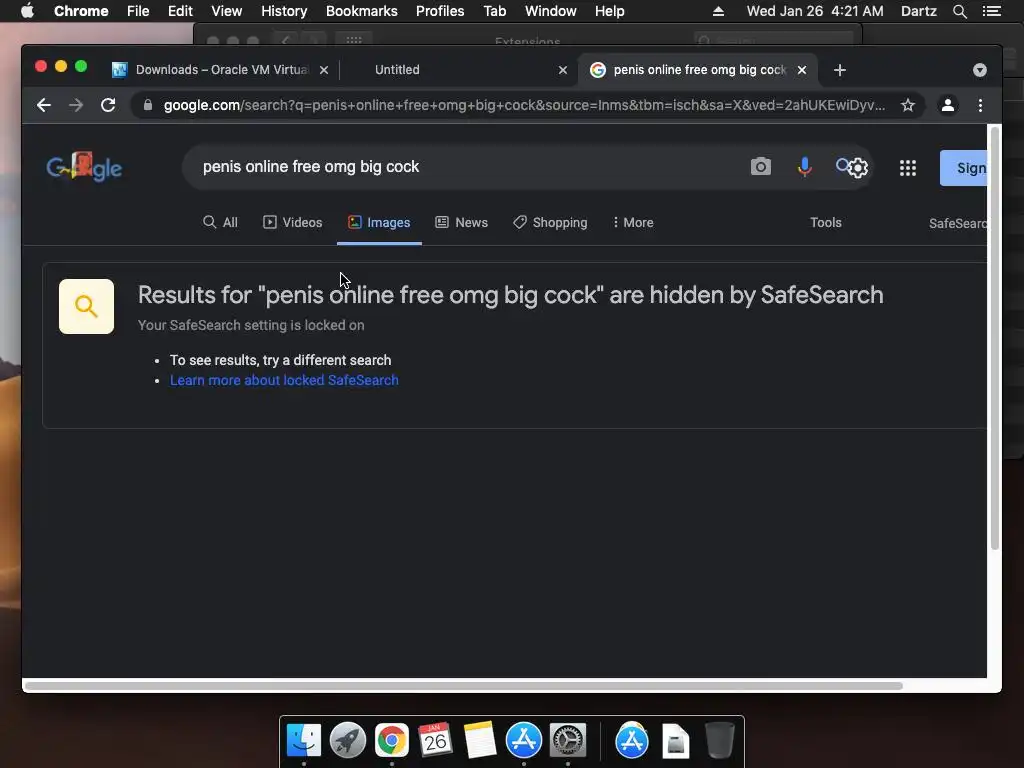Open the Google apps grid
The width and height of the screenshot is (1024, 768).
[x=908, y=168]
